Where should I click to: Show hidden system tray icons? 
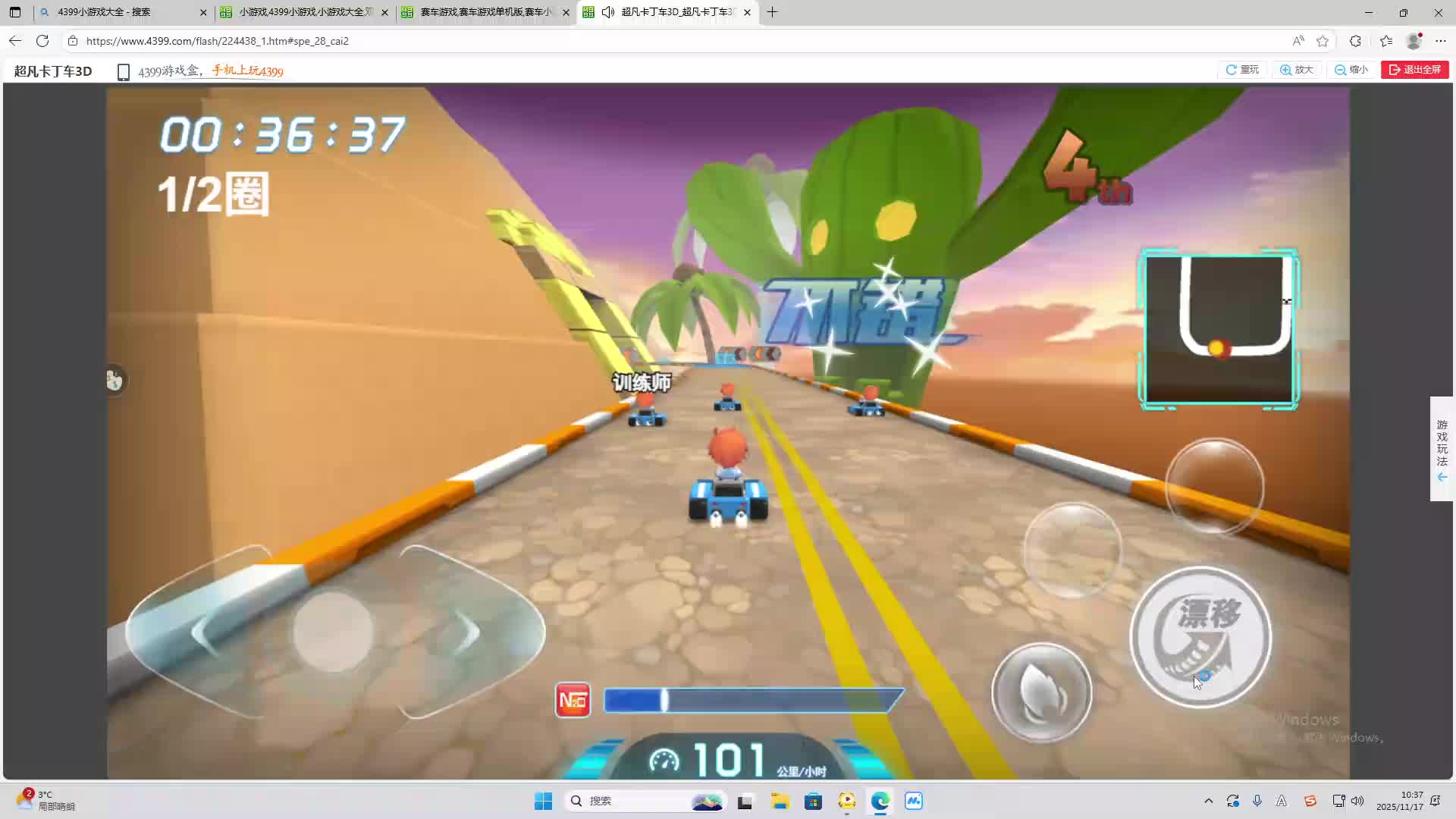(1208, 801)
